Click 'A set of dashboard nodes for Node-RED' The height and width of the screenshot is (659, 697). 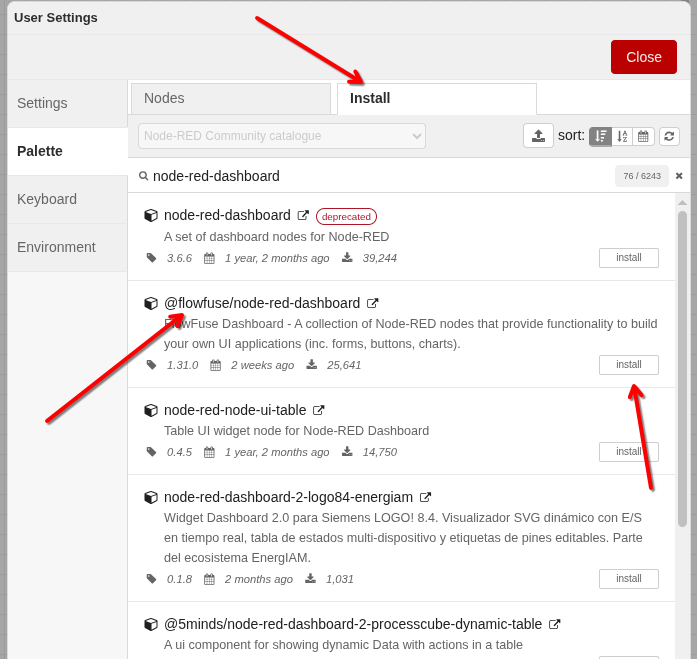click(276, 236)
